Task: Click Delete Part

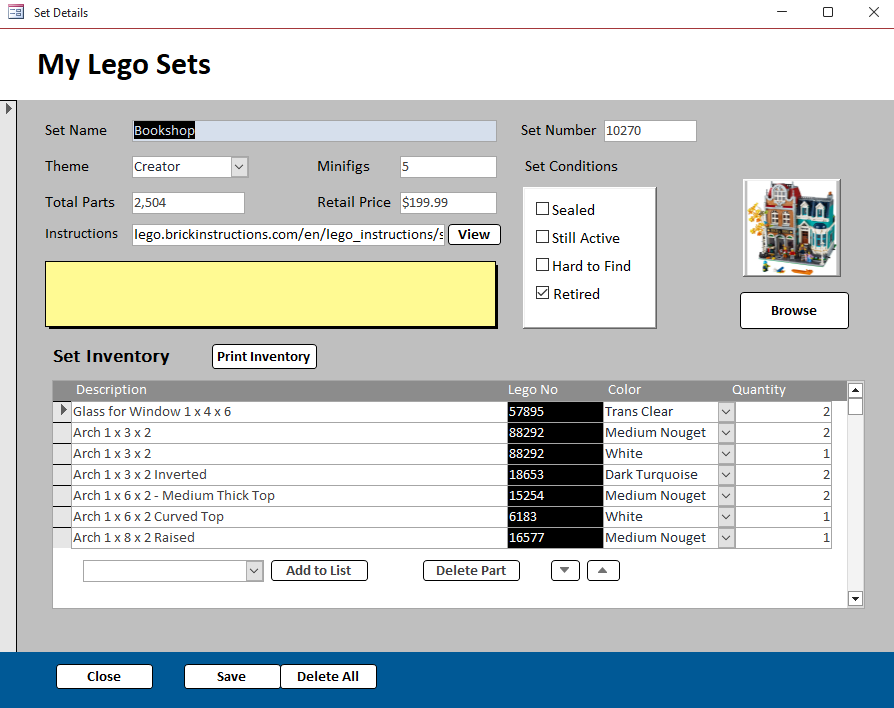Action: pyautogui.click(x=471, y=570)
